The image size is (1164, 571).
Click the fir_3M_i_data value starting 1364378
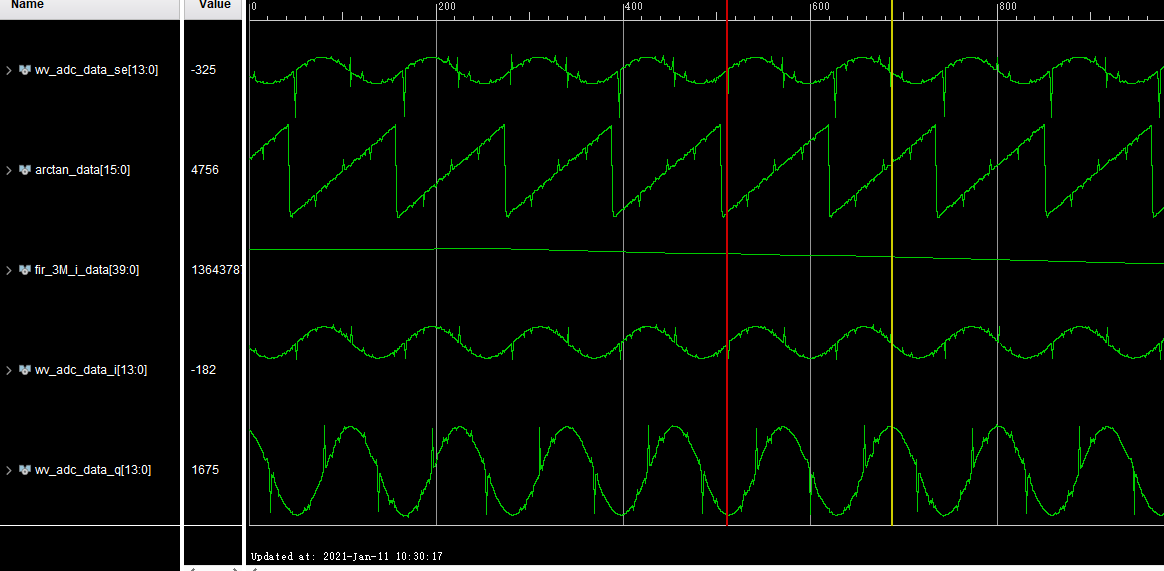coord(215,270)
